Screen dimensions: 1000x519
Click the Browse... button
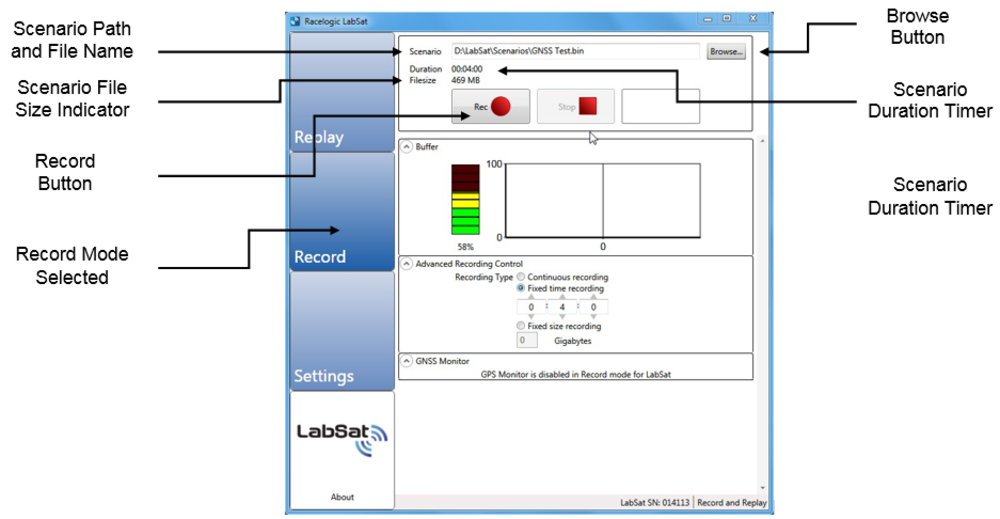coord(726,52)
